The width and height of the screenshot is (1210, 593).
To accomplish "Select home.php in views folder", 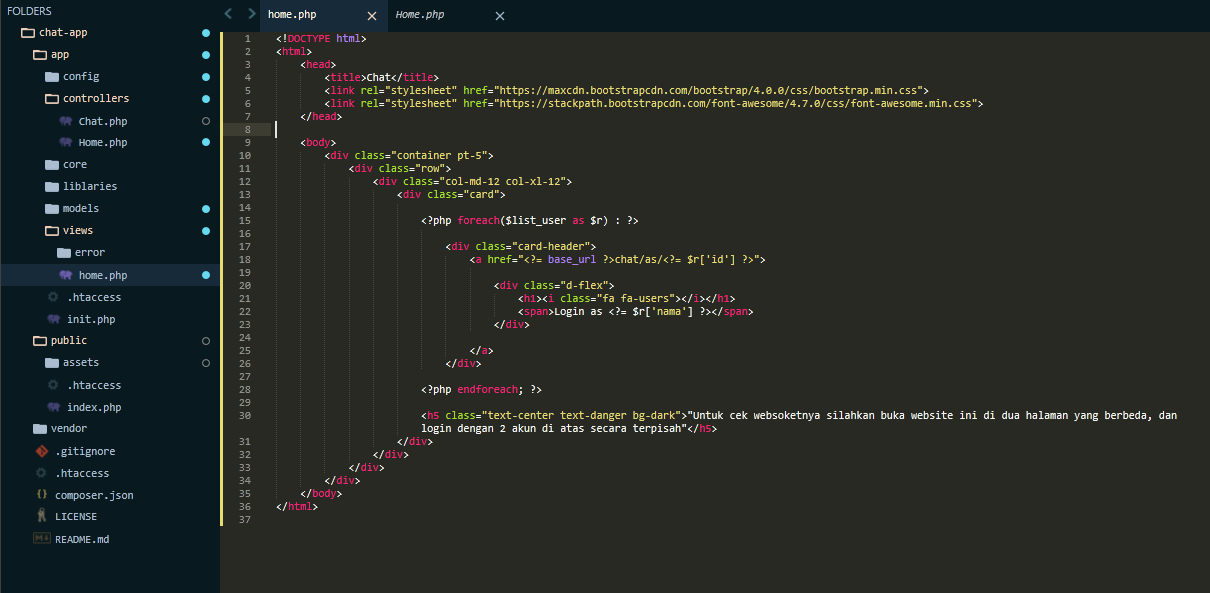I will pos(102,275).
